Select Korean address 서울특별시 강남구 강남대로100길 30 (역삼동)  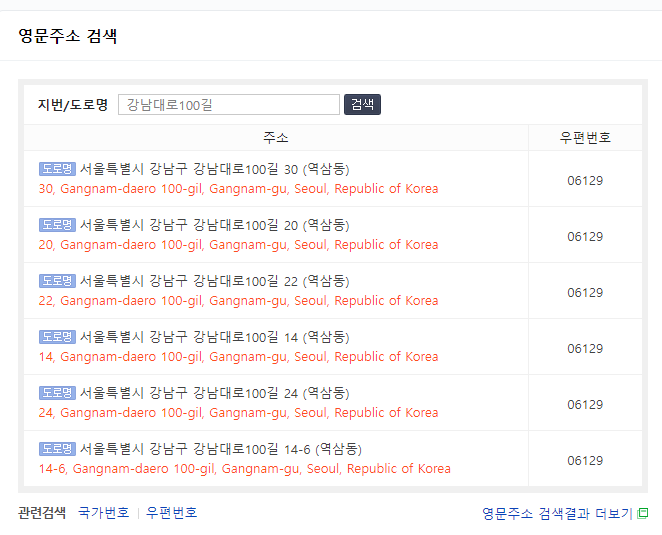click(x=214, y=169)
